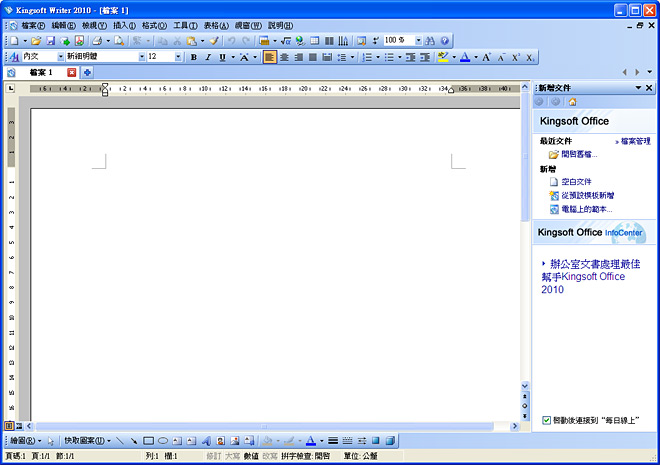Open the 檔案管理 file management link
Viewport: 660px width, 465px height.
[x=635, y=141]
